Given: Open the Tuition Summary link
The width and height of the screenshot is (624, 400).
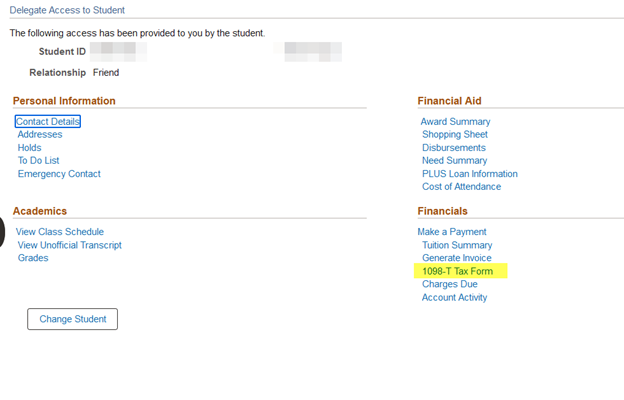Looking at the screenshot, I should click(457, 245).
